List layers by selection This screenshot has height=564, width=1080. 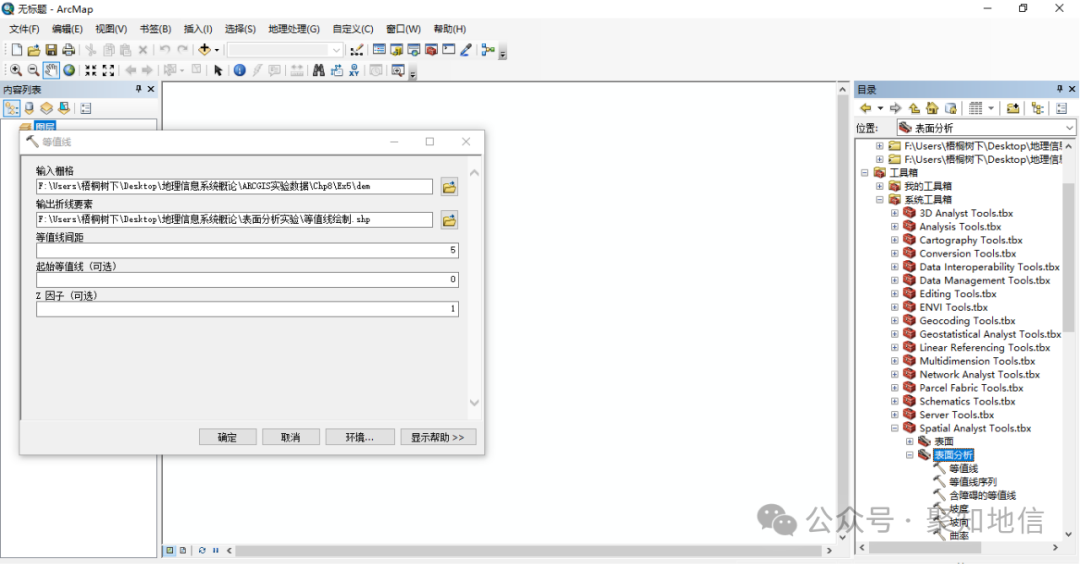(x=64, y=108)
